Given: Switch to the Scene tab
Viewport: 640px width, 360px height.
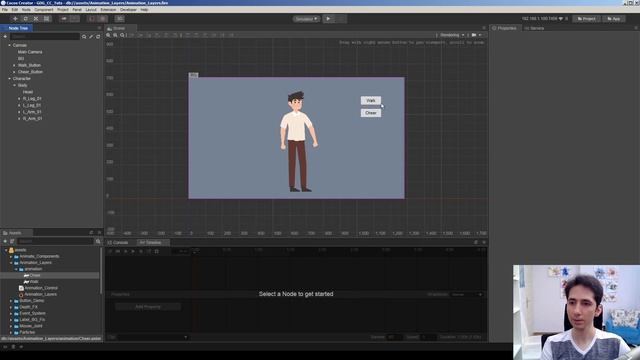Looking at the screenshot, I should tap(119, 28).
